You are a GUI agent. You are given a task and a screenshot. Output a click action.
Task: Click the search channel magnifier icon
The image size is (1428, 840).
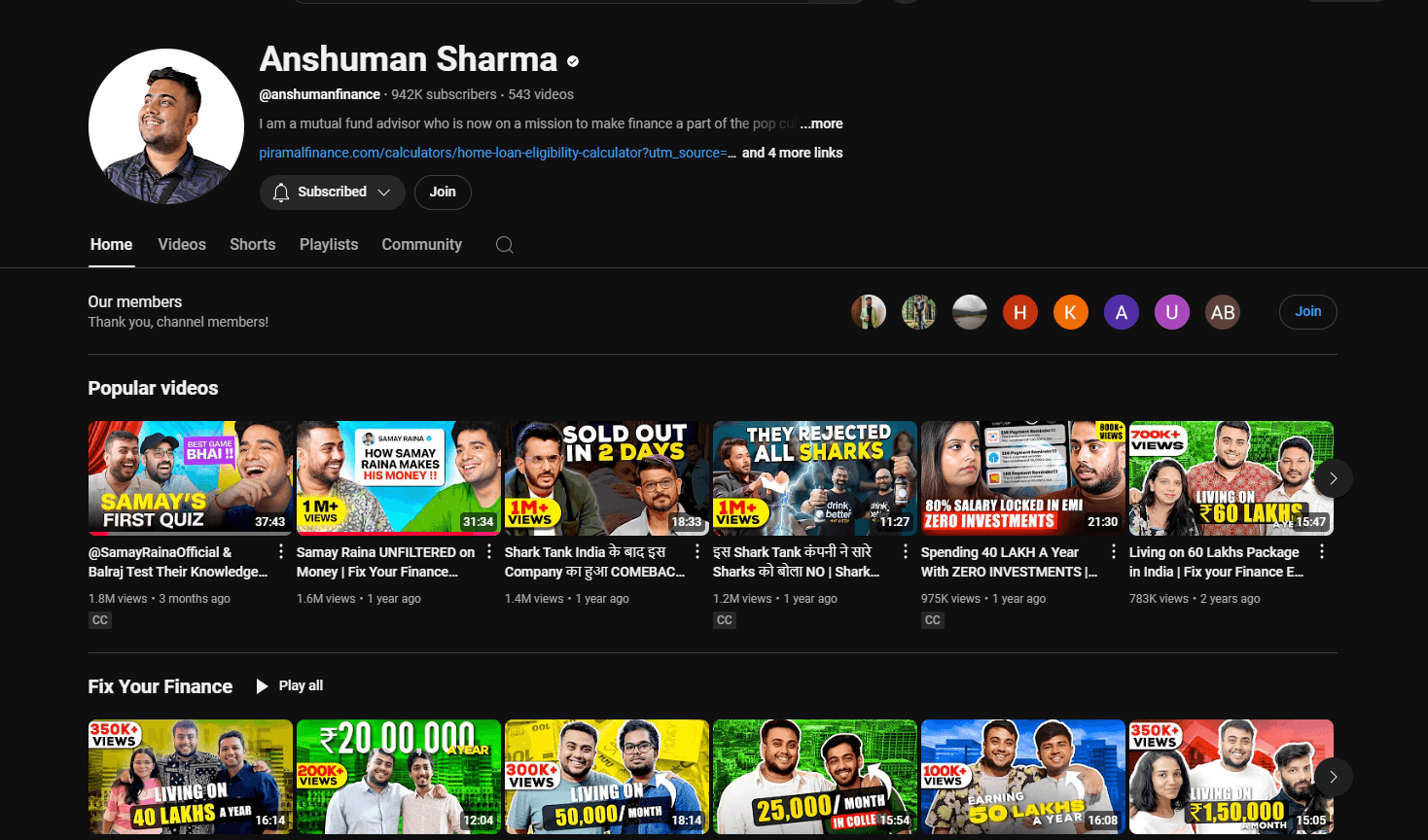(504, 245)
